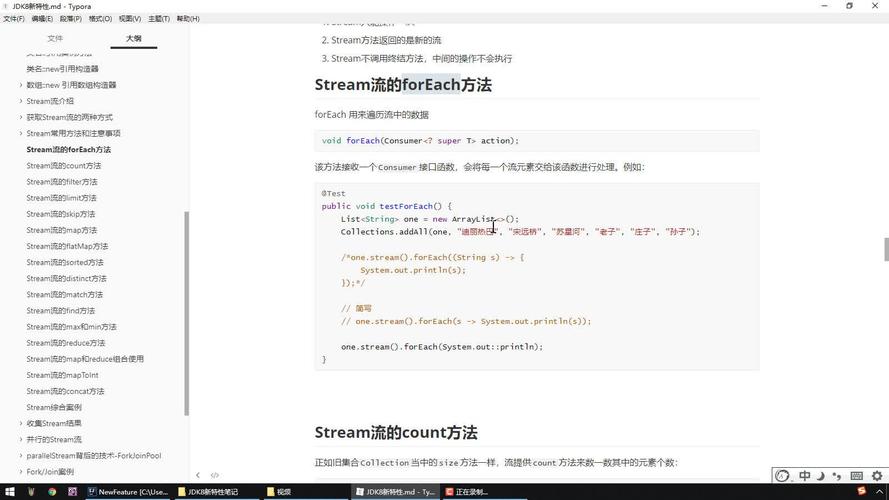Switch sidebar to 大纲 tab
889x500 pixels.
(134, 38)
